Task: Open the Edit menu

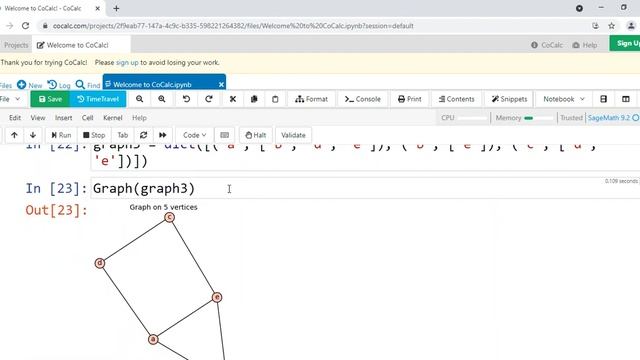Action: (15, 118)
